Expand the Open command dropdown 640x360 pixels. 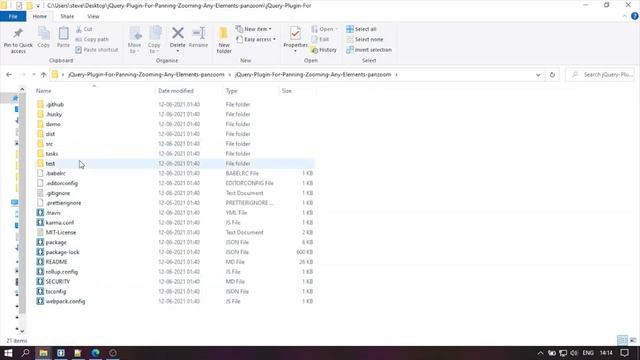pyautogui.click(x=336, y=29)
